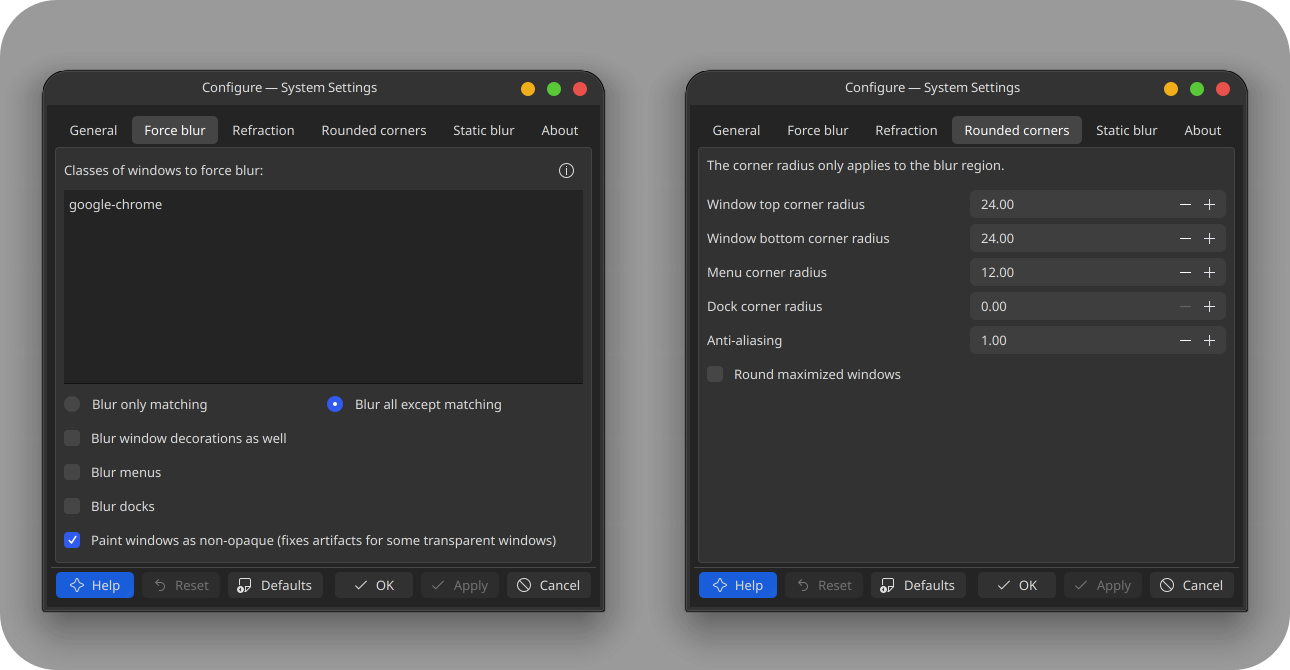This screenshot has width=1290, height=670.
Task: Minimize right window with yellow button
Action: tap(1171, 89)
